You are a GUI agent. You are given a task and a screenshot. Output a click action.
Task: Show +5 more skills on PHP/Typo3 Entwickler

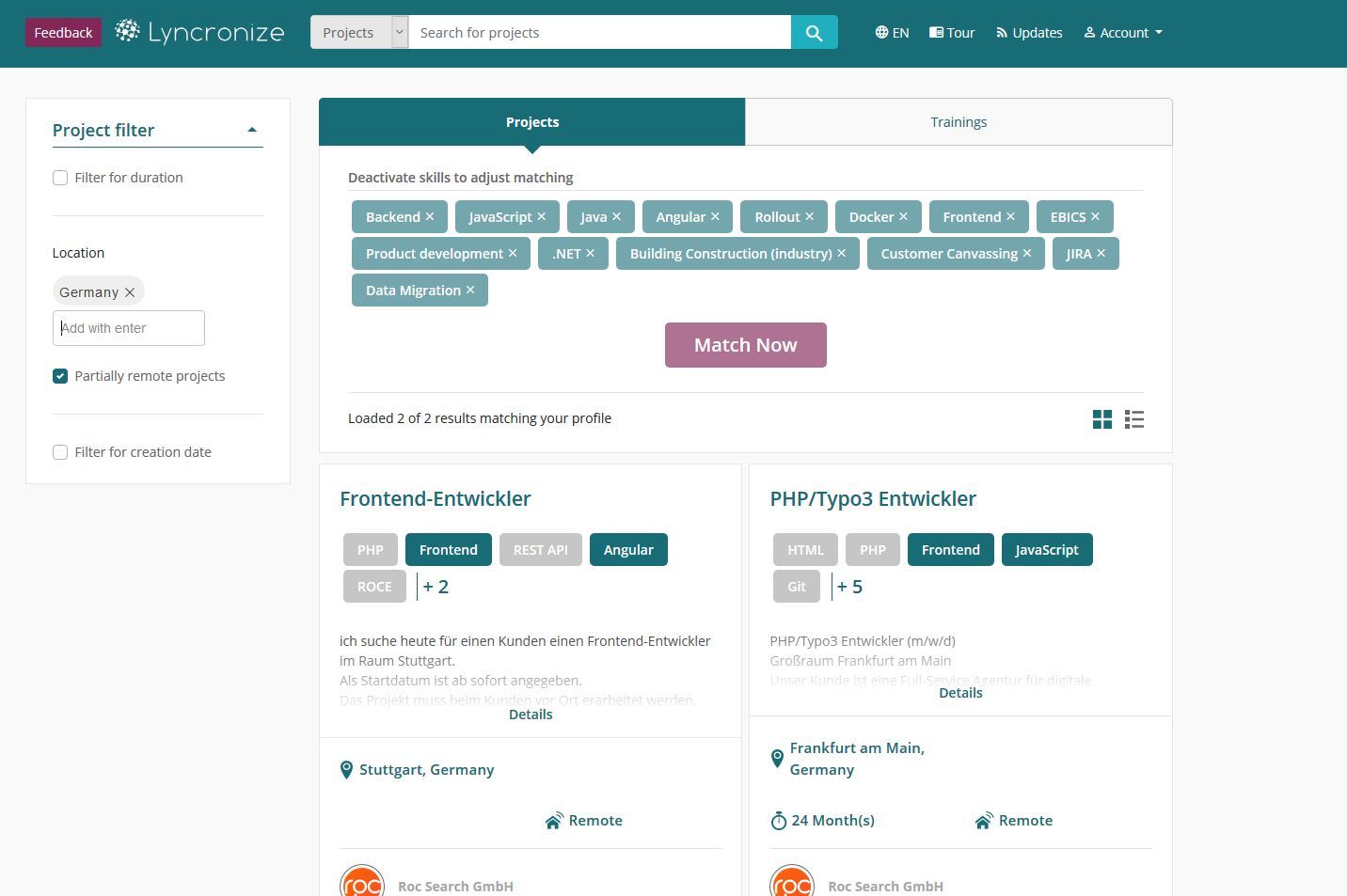[x=849, y=587]
